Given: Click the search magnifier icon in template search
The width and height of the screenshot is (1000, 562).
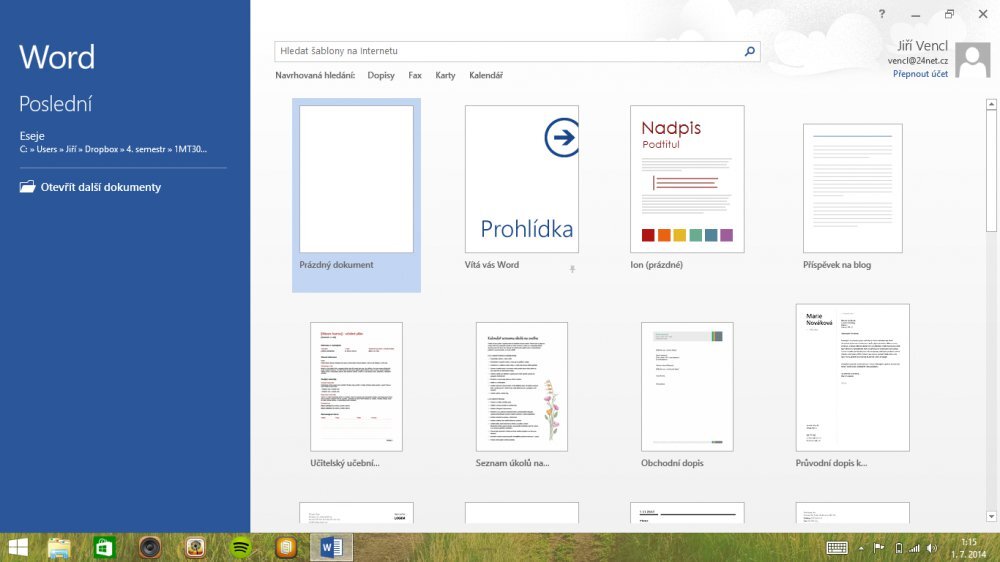Looking at the screenshot, I should (750, 51).
